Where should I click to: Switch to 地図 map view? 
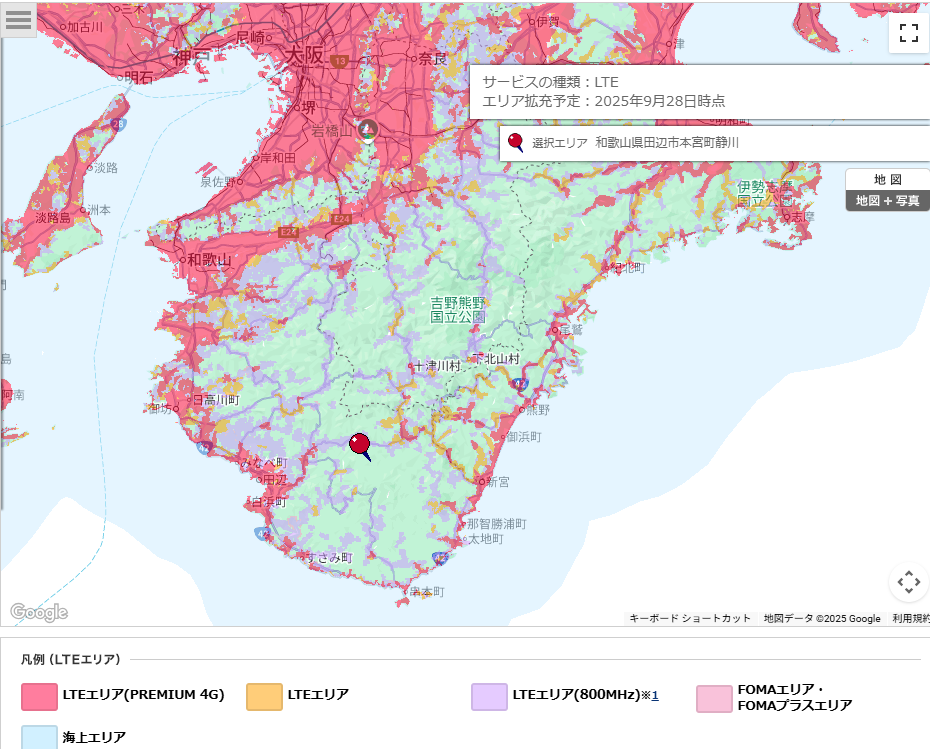(887, 180)
